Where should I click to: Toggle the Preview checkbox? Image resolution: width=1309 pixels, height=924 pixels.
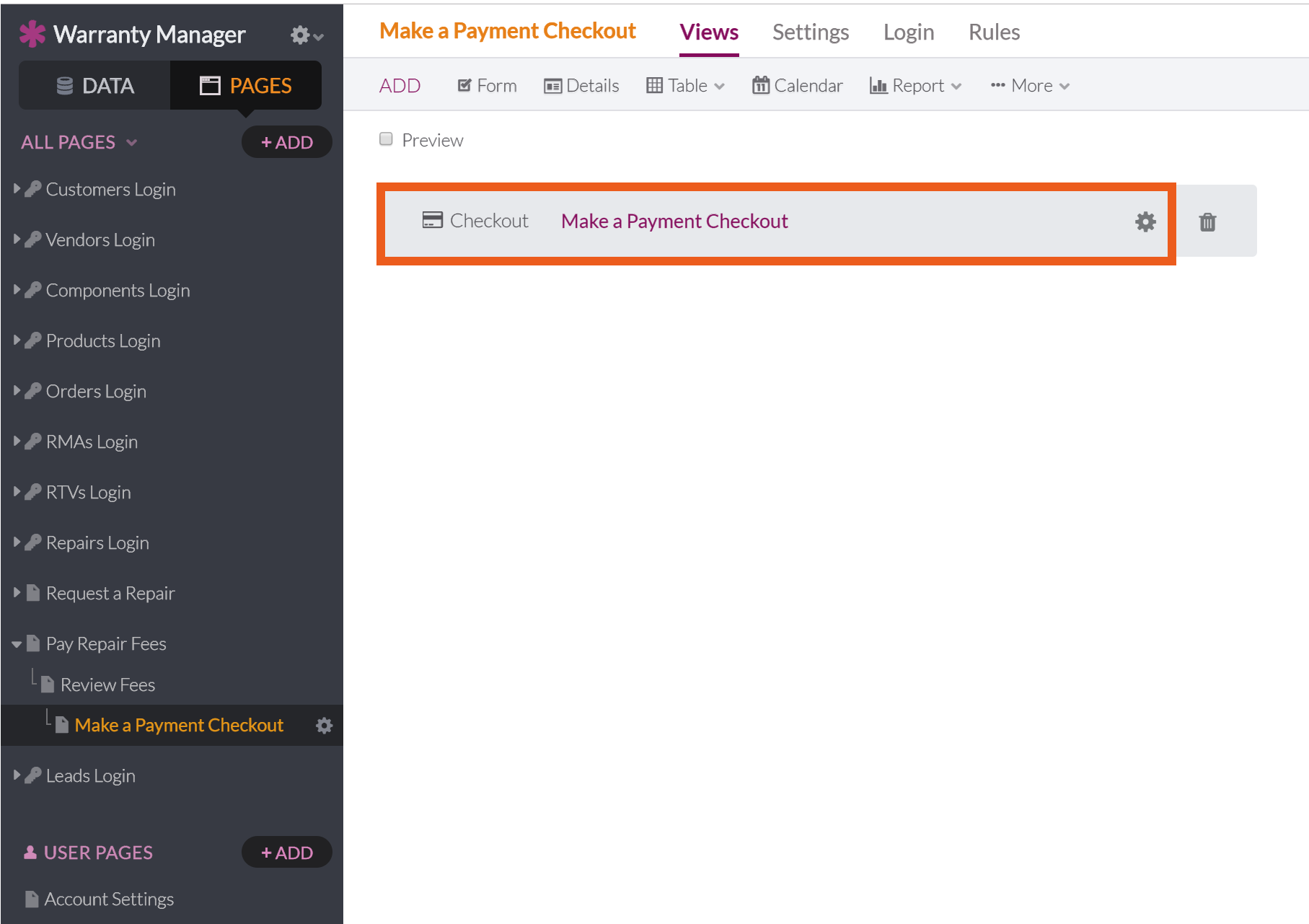[x=387, y=139]
